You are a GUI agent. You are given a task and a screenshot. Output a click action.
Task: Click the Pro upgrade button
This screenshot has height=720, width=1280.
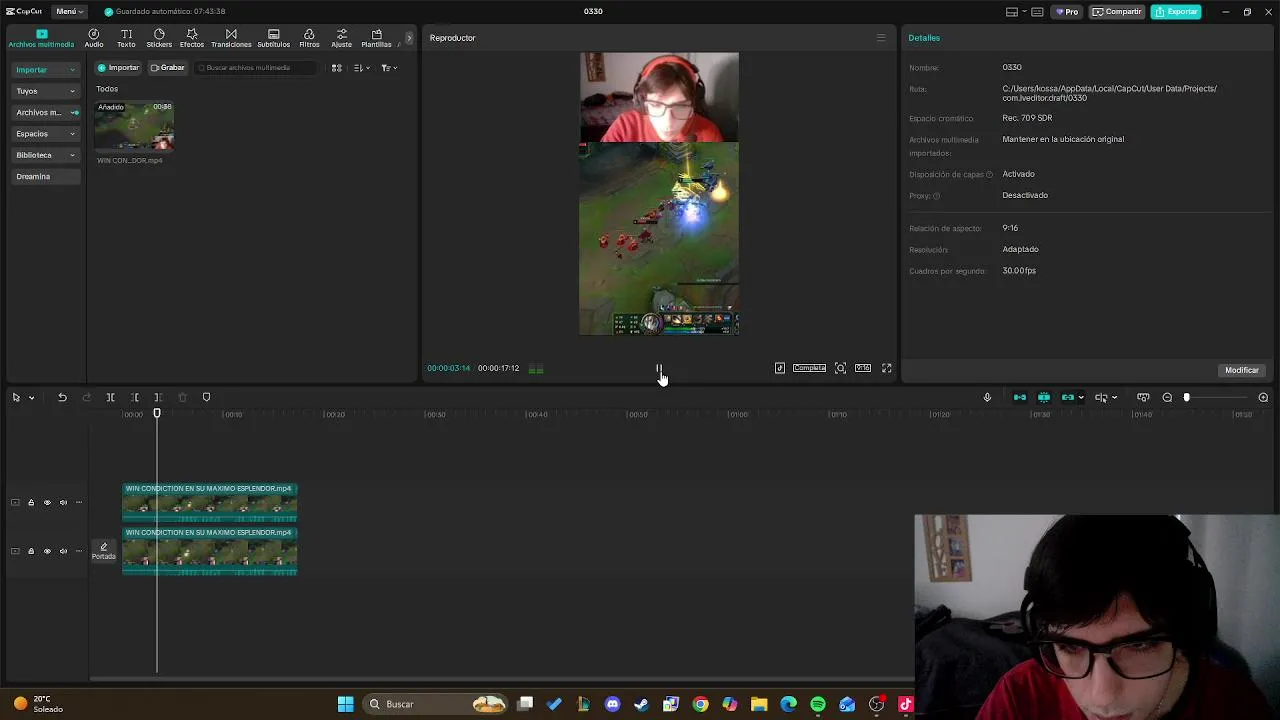1067,12
